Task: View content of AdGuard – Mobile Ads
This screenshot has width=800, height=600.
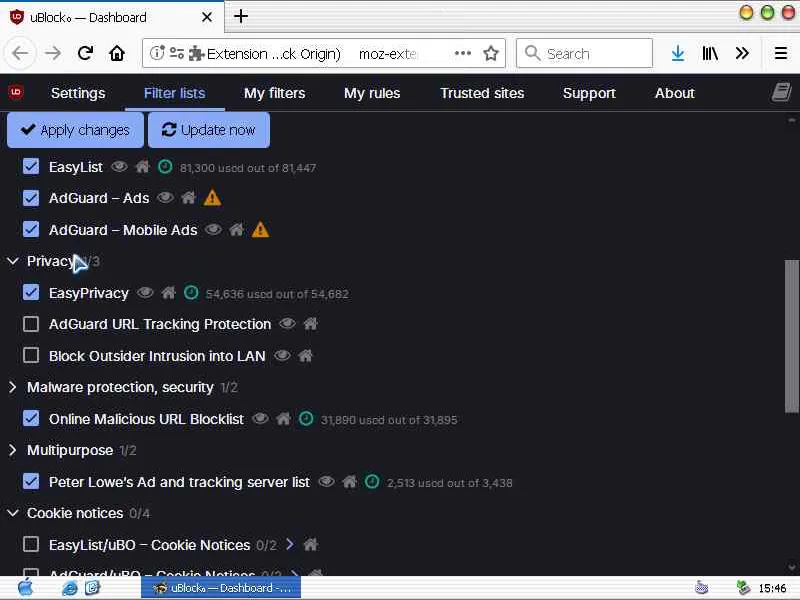Action: pos(213,230)
